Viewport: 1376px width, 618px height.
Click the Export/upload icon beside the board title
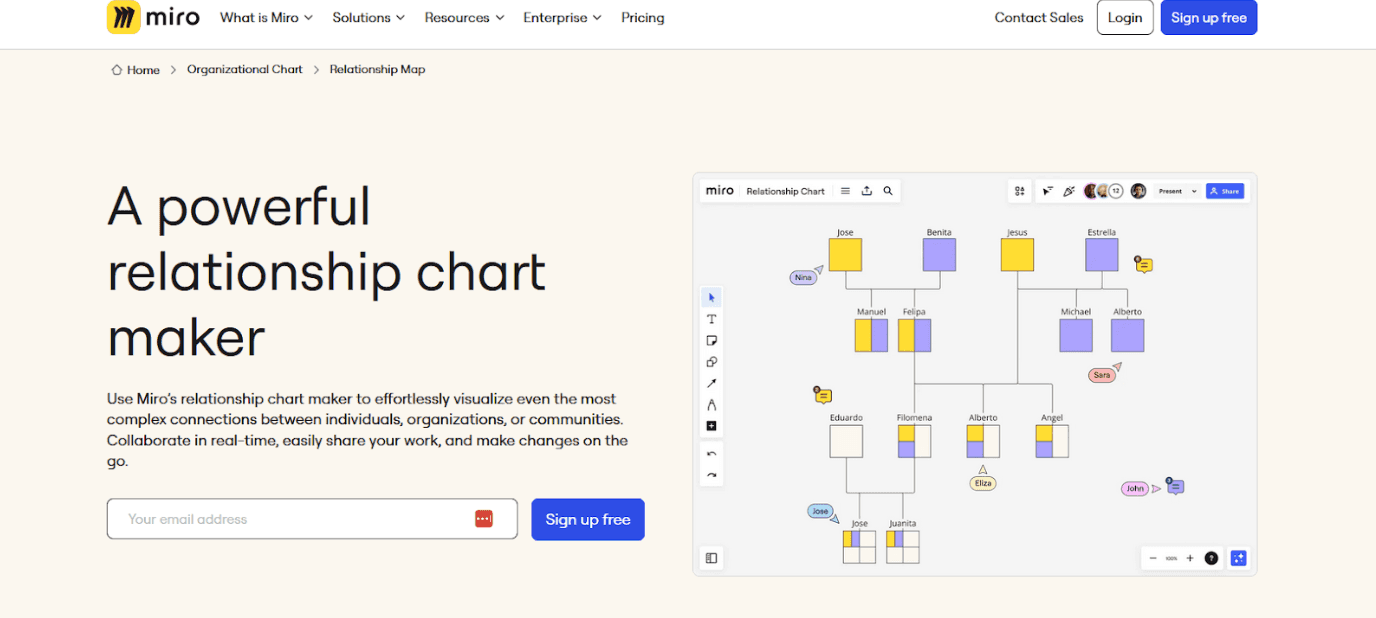pyautogui.click(x=865, y=190)
